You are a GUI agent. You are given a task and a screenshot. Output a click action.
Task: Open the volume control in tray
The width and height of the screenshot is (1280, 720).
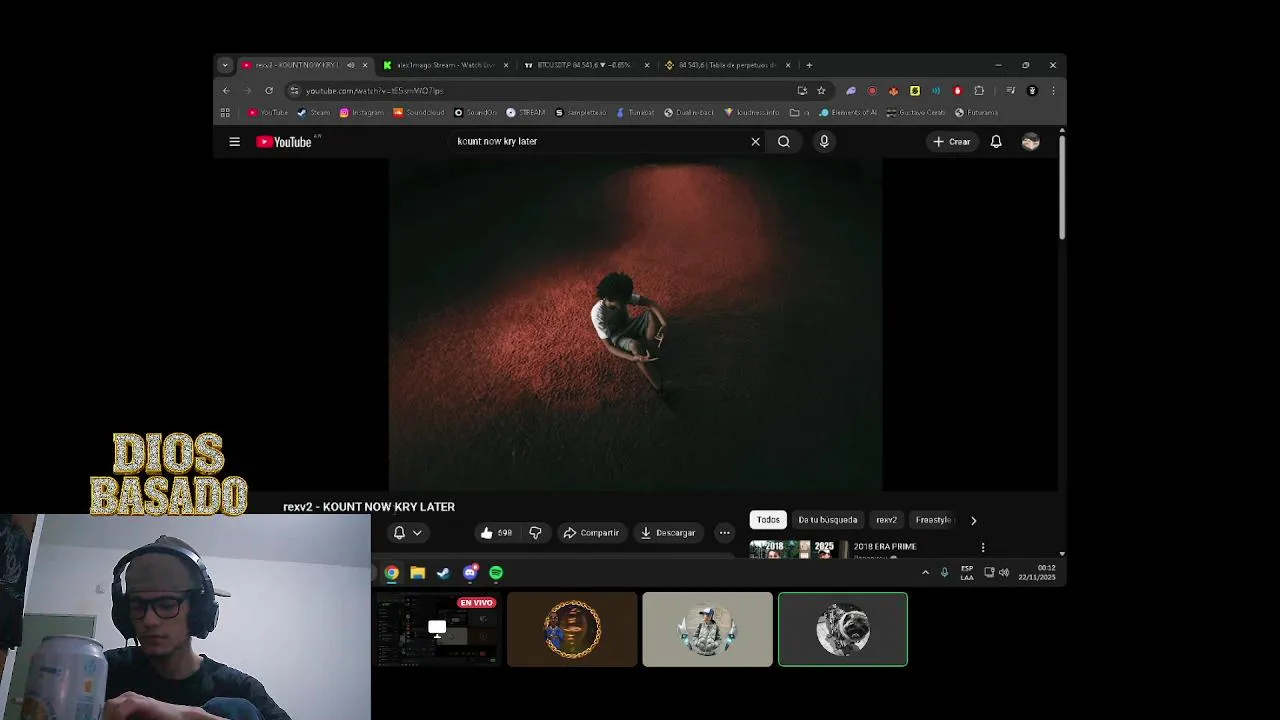click(x=1004, y=573)
